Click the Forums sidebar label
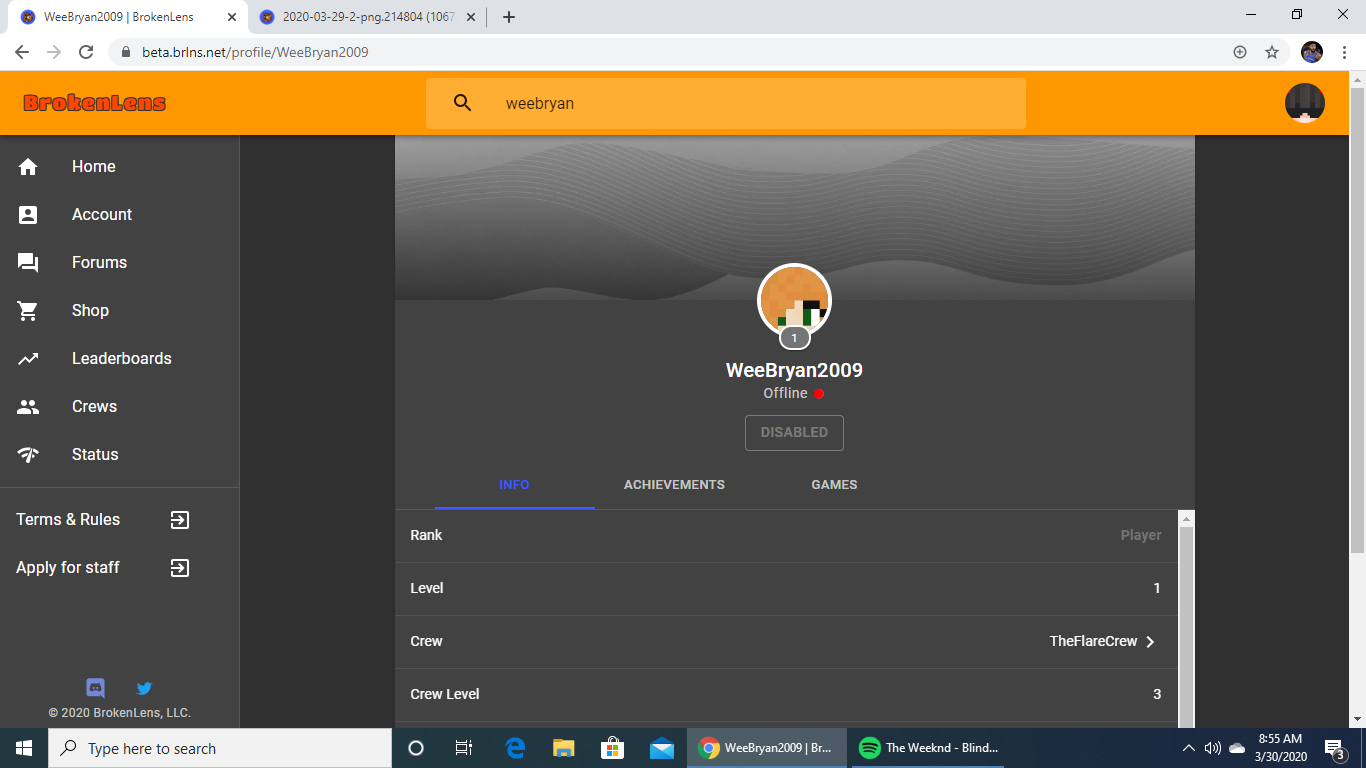This screenshot has height=768, width=1366. [x=99, y=263]
